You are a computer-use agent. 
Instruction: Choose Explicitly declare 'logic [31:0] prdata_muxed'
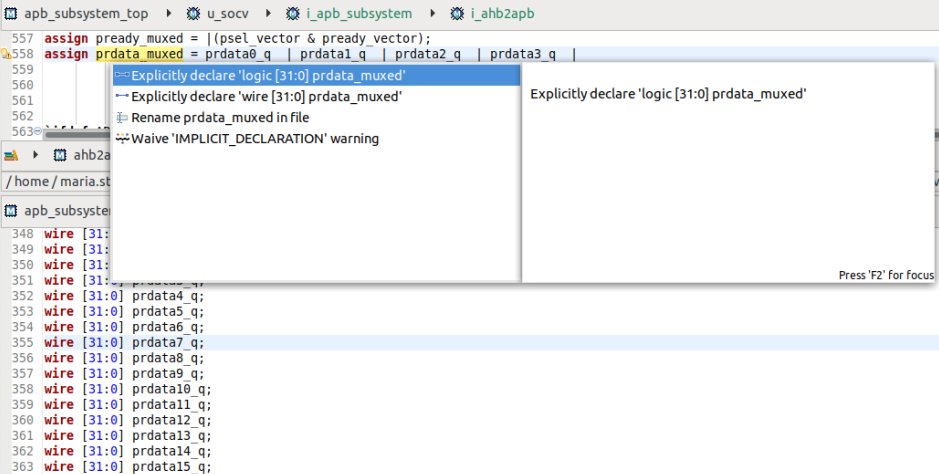click(x=316, y=75)
